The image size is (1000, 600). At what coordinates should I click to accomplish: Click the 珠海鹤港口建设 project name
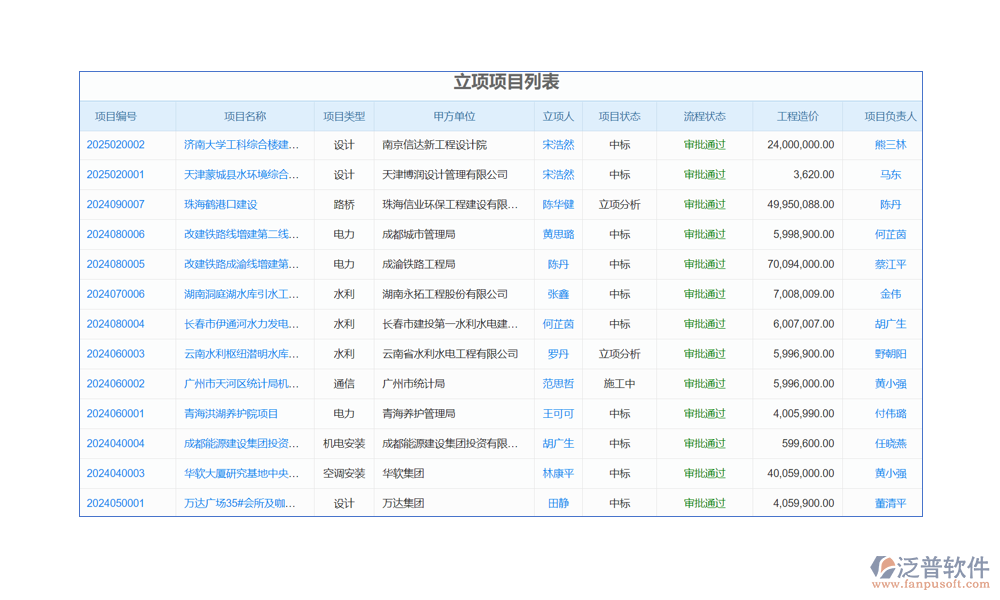220,205
